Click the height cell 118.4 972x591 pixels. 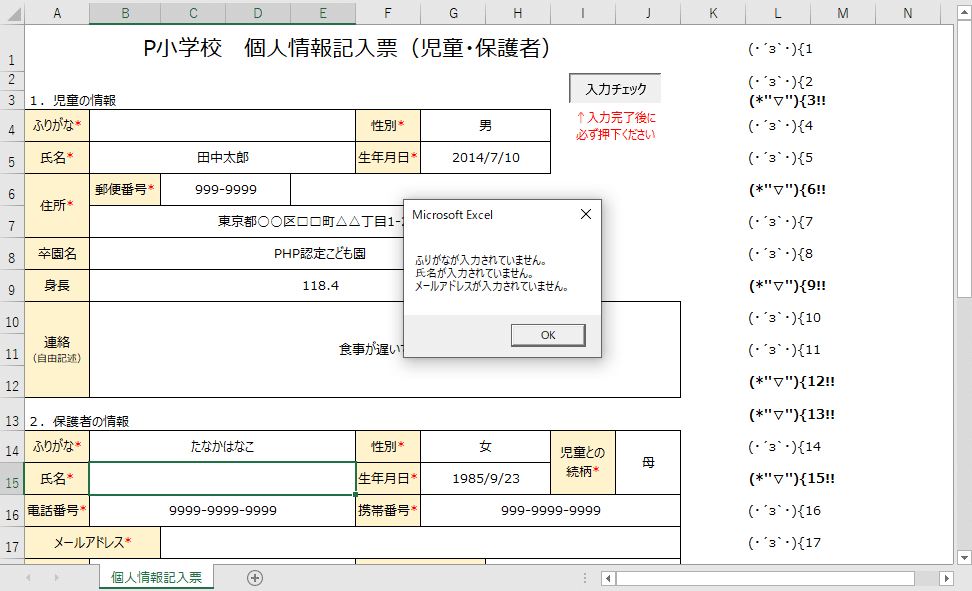(246, 286)
